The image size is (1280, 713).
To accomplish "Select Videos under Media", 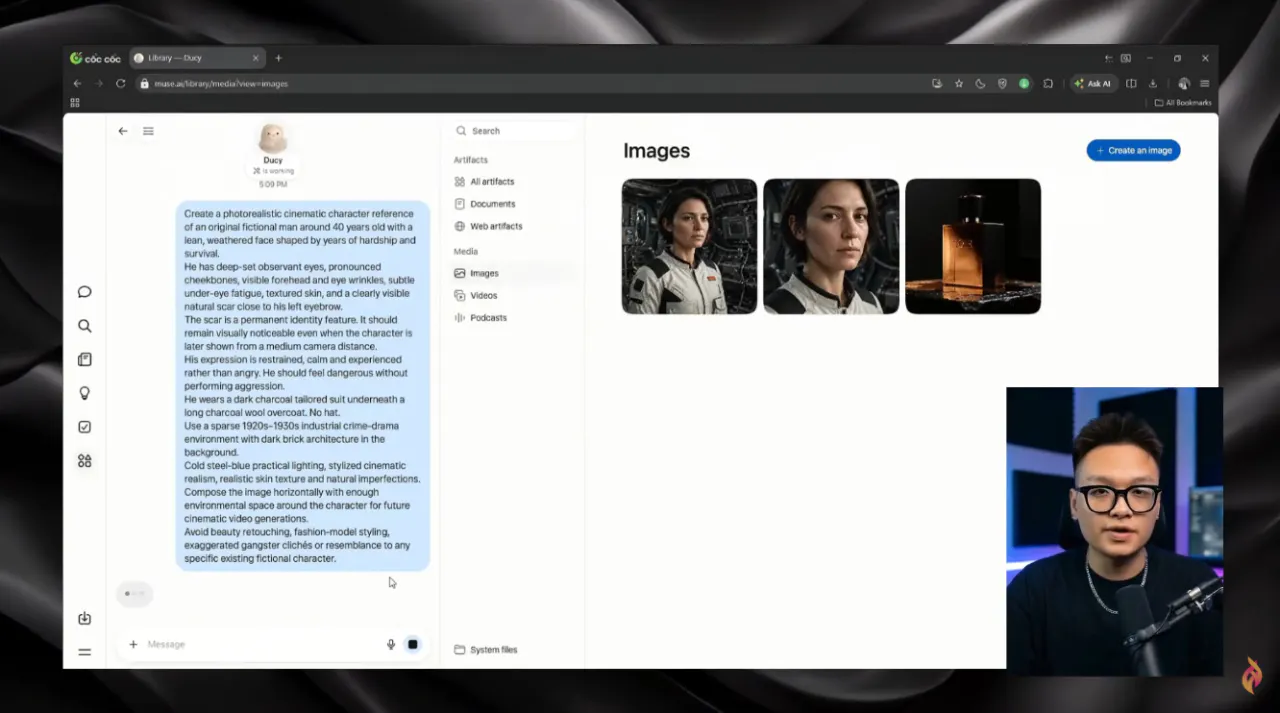I will click(x=514, y=295).
